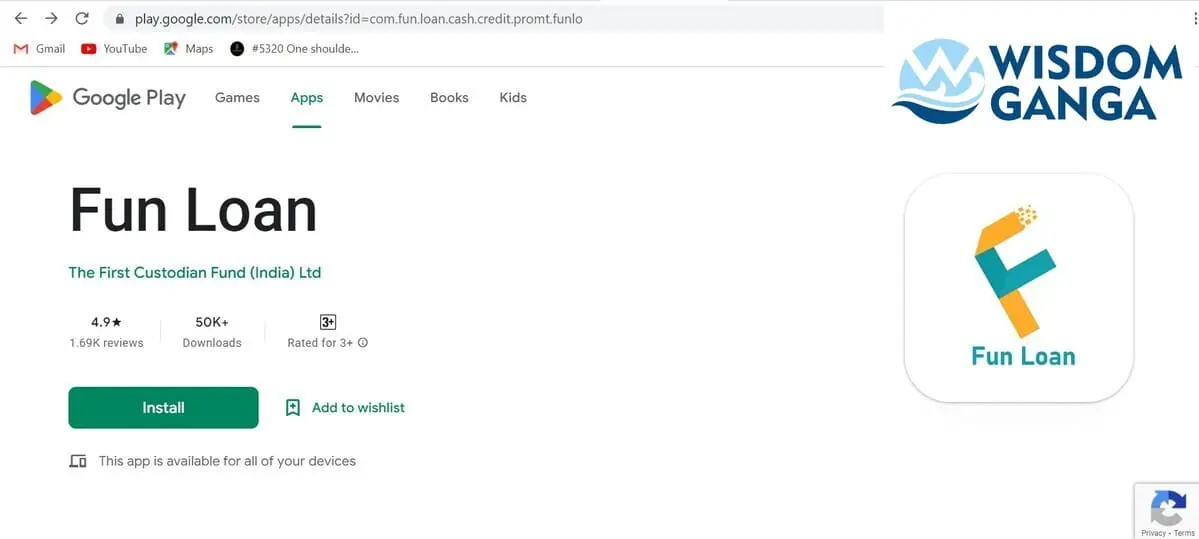1199x539 pixels.
Task: Switch to the Movies tab
Action: point(376,98)
